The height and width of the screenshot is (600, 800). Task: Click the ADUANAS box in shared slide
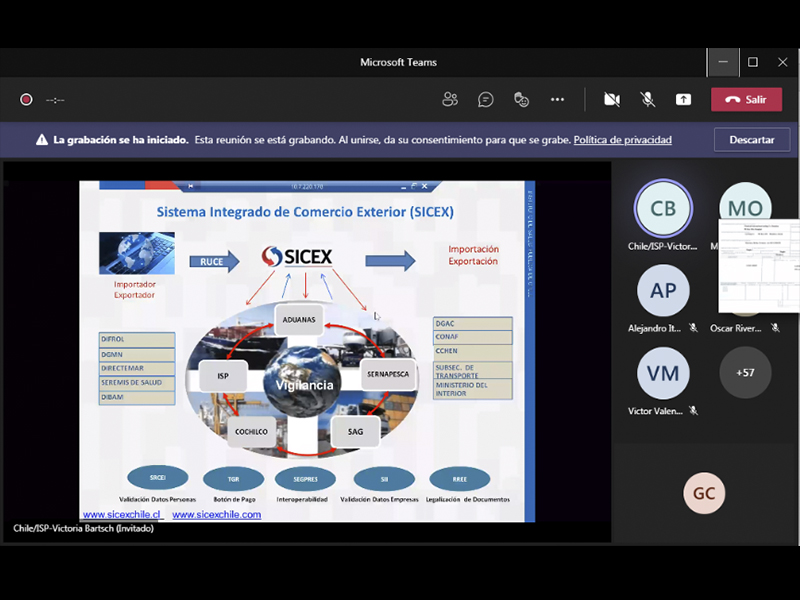(299, 320)
